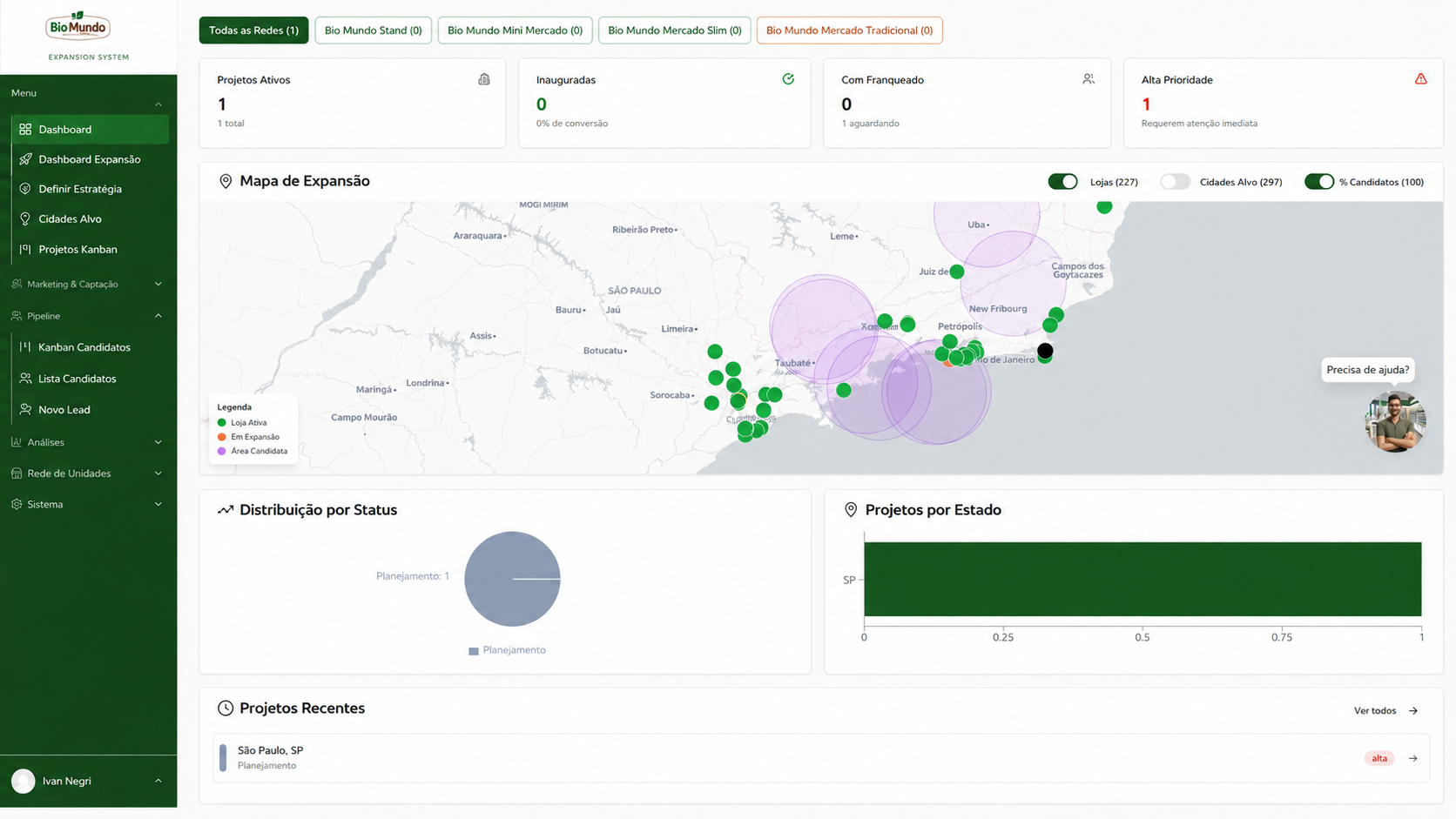The image size is (1456, 819).
Task: Select the Todas as Redes (1) tab
Action: click(x=253, y=30)
